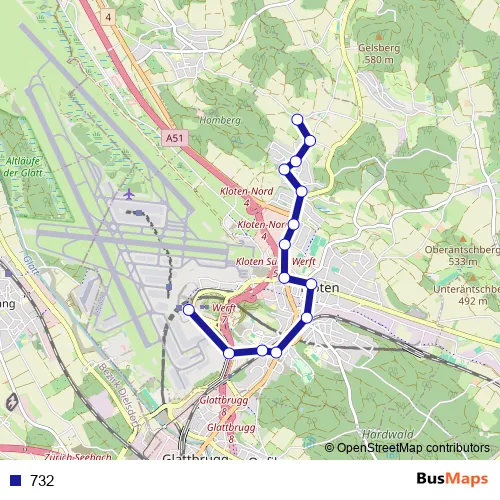Click the Bezirk Dielsdorf boundary label
This screenshot has width=500, height=500.
click(119, 395)
